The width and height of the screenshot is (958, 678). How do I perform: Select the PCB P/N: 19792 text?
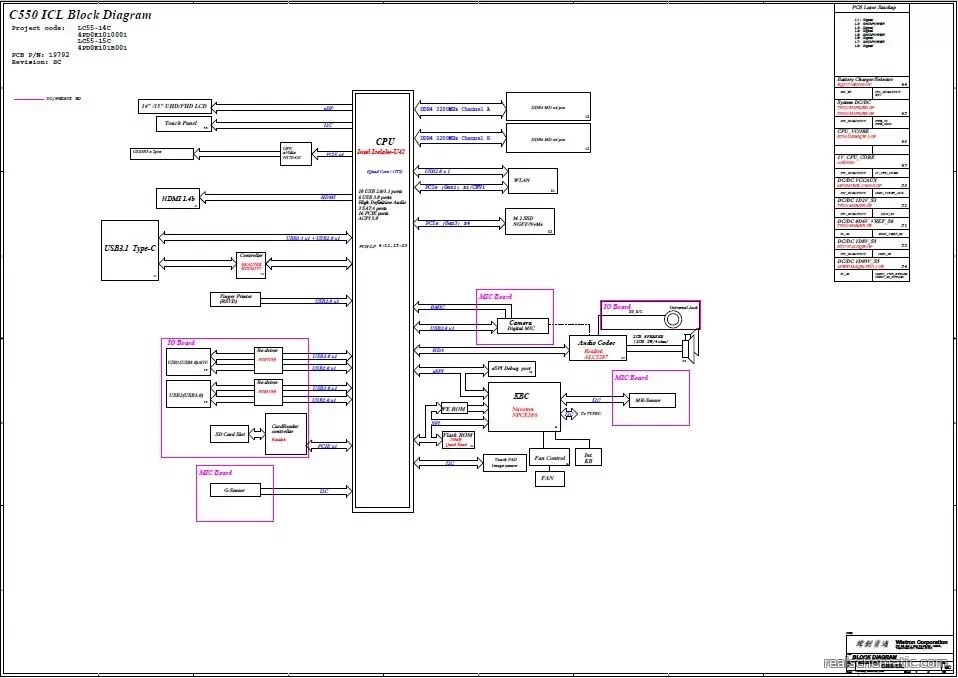point(40,55)
